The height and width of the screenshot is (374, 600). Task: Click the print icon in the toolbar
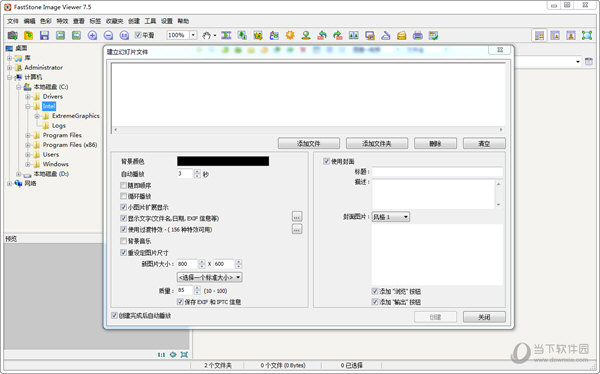pos(417,36)
